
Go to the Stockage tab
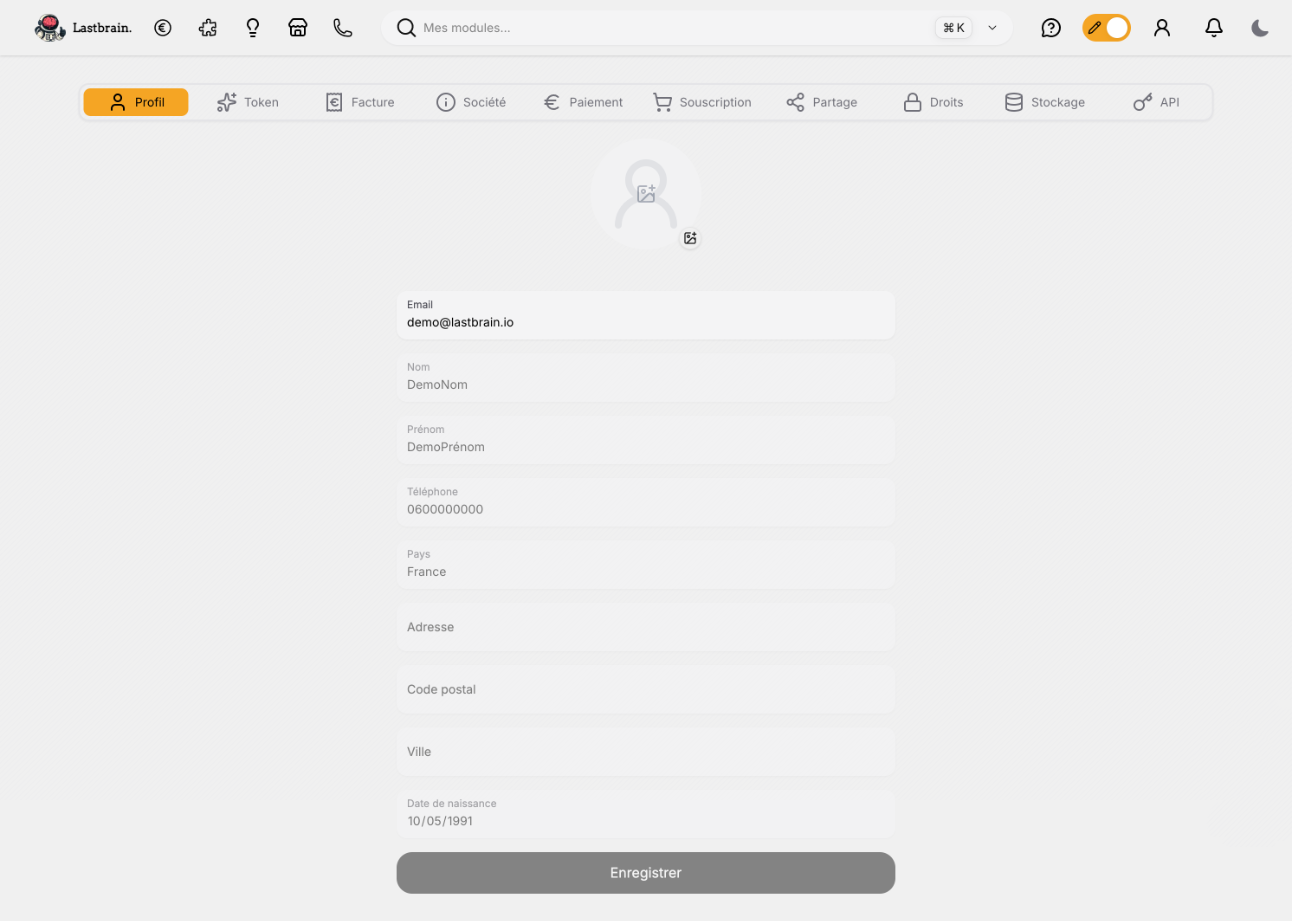[1045, 102]
